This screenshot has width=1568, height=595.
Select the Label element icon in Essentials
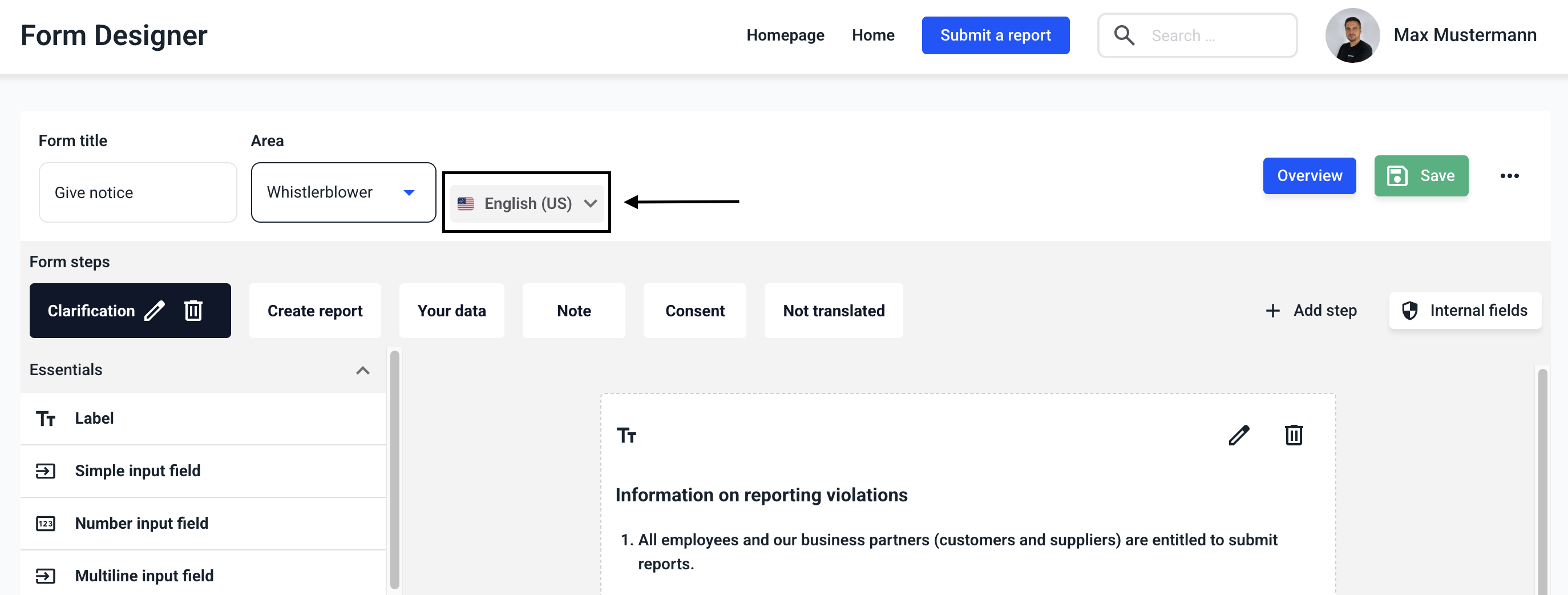tap(46, 419)
